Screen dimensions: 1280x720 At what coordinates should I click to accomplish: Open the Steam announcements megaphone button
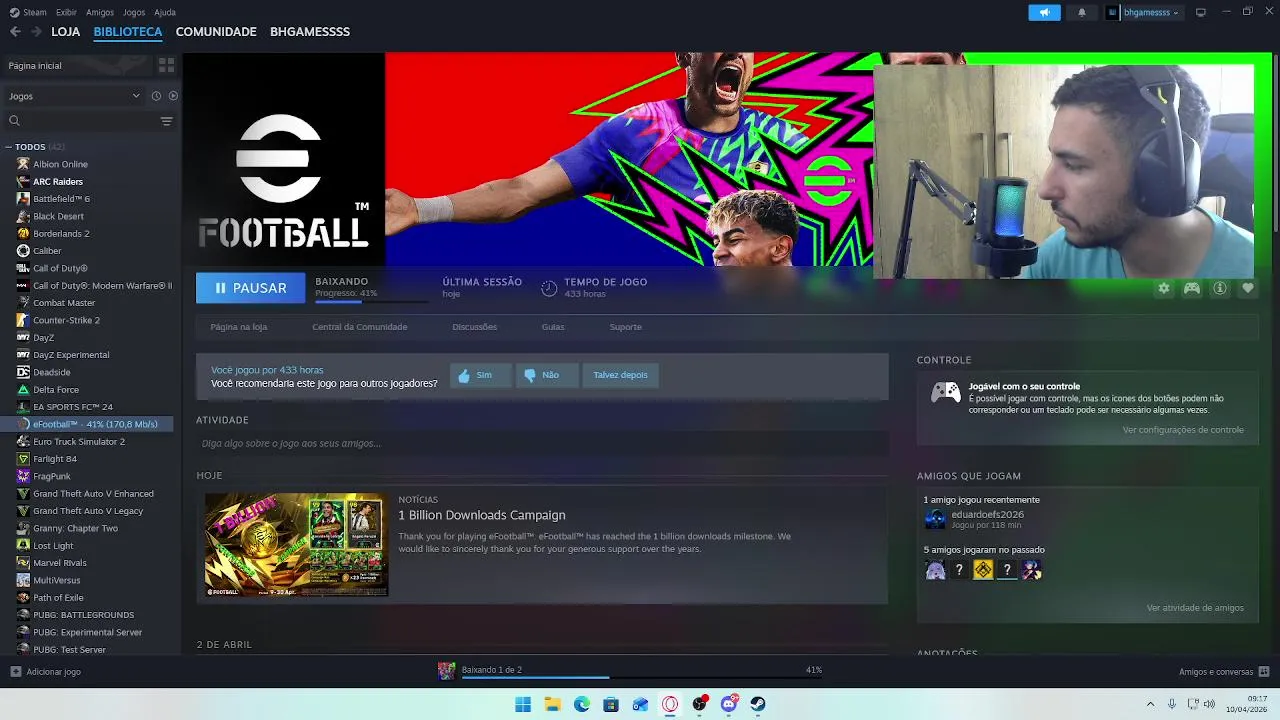(x=1044, y=12)
